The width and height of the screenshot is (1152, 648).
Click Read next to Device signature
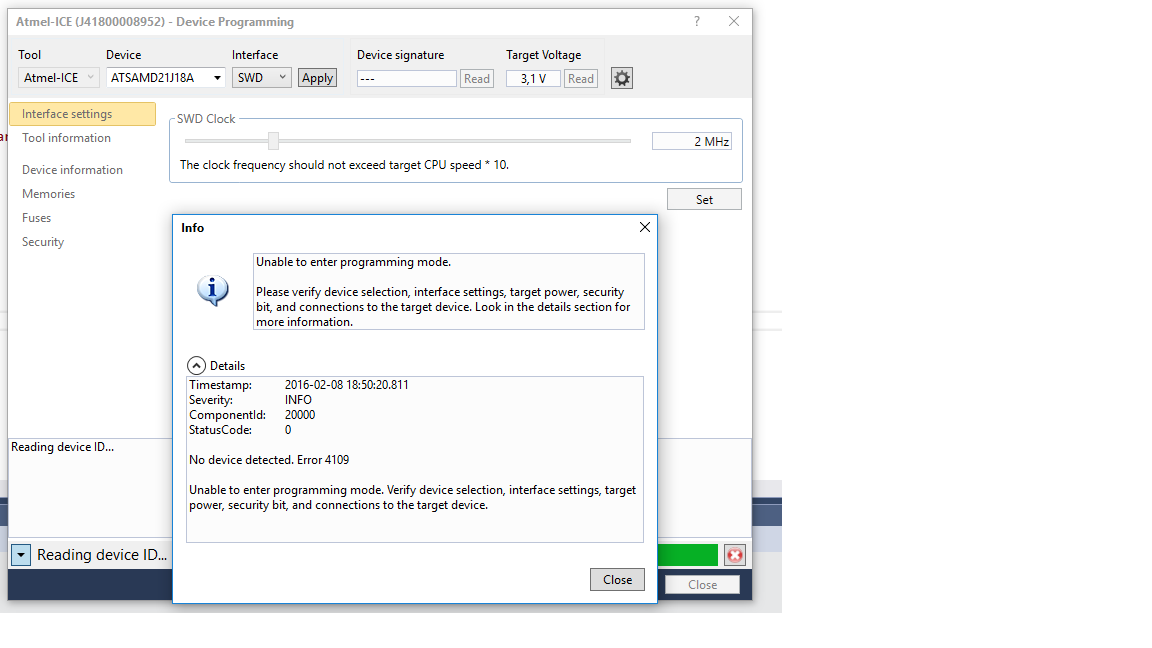(x=477, y=79)
